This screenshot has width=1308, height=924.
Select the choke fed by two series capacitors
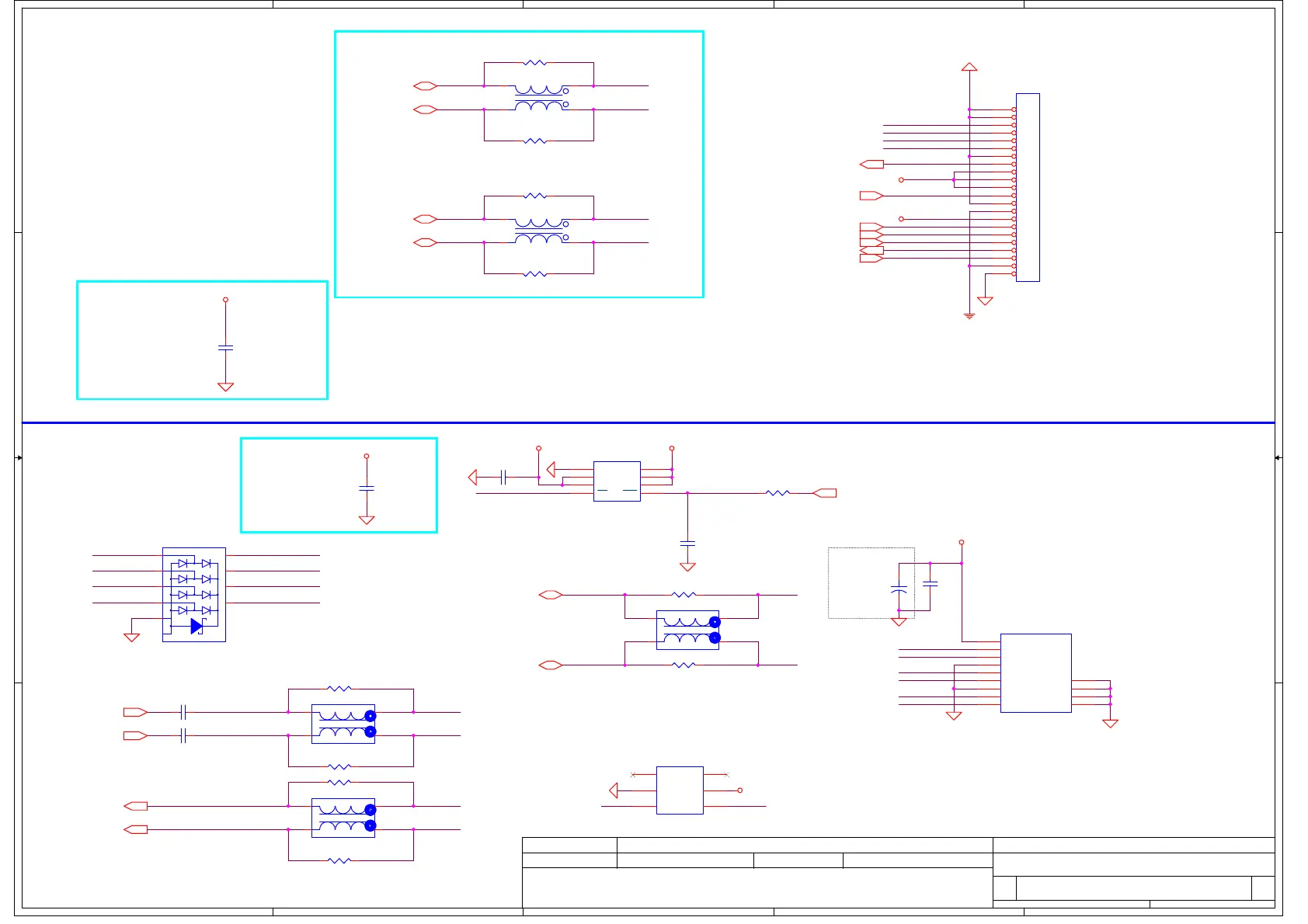coord(343,724)
